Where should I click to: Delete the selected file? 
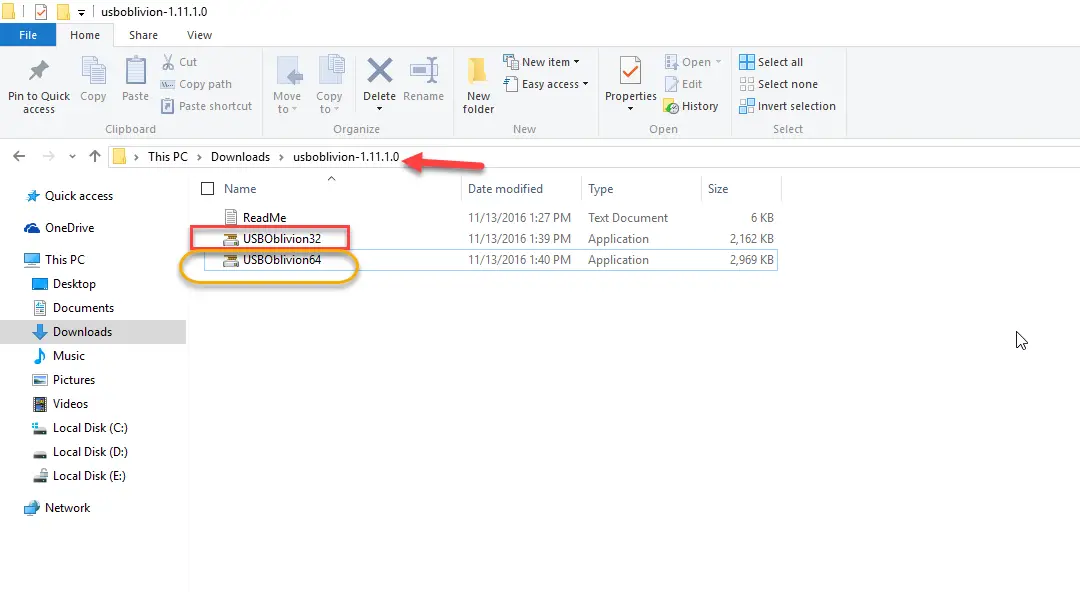tap(380, 79)
